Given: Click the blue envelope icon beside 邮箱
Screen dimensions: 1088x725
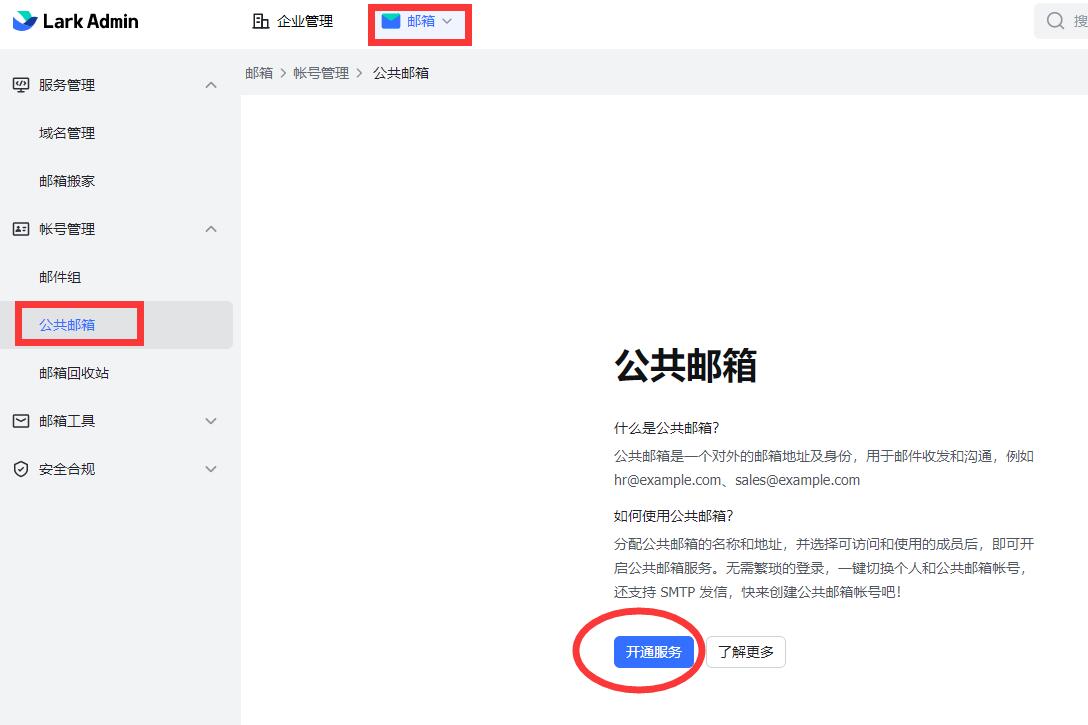Looking at the screenshot, I should [392, 20].
